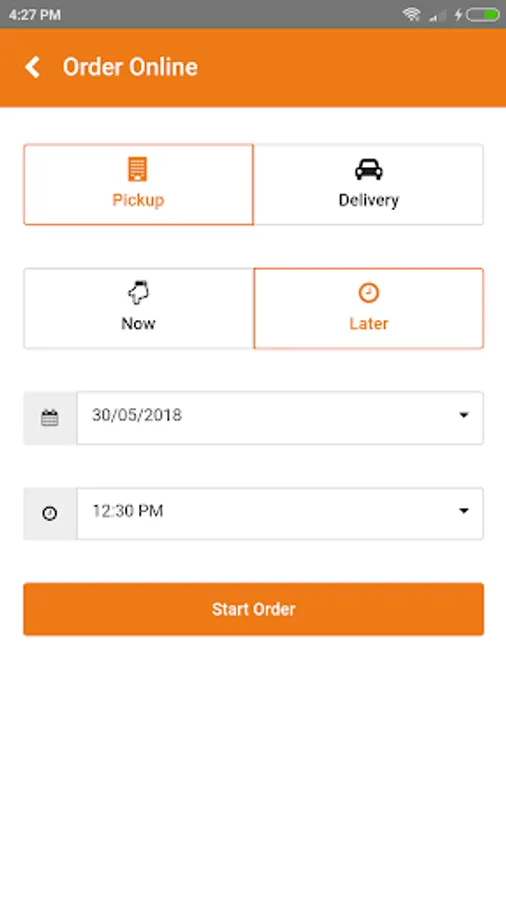Tap the orange Later clock icon
506x900 pixels.
[368, 293]
